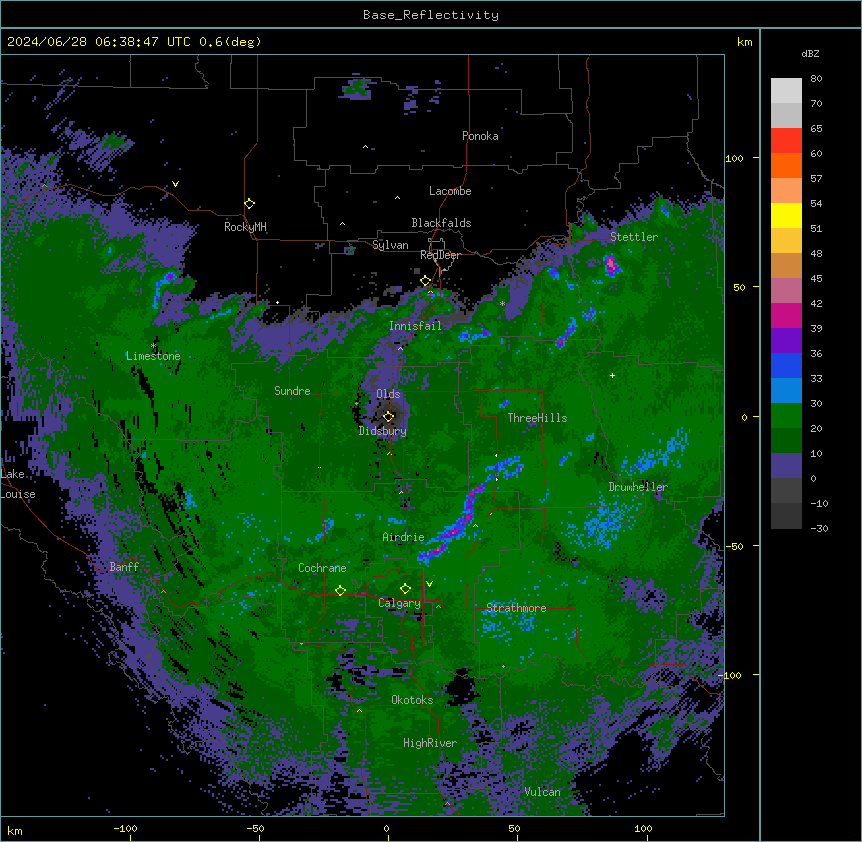Click the yellow diamond marker near RockyMH

pos(250,204)
